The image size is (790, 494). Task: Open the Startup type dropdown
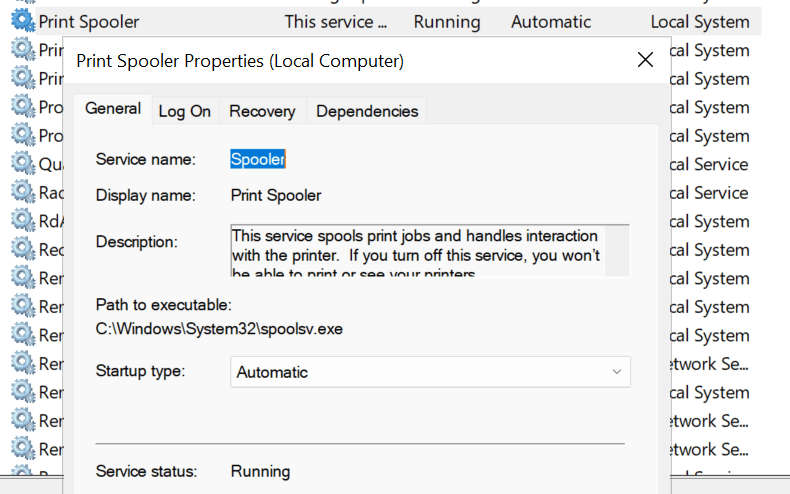coord(430,372)
